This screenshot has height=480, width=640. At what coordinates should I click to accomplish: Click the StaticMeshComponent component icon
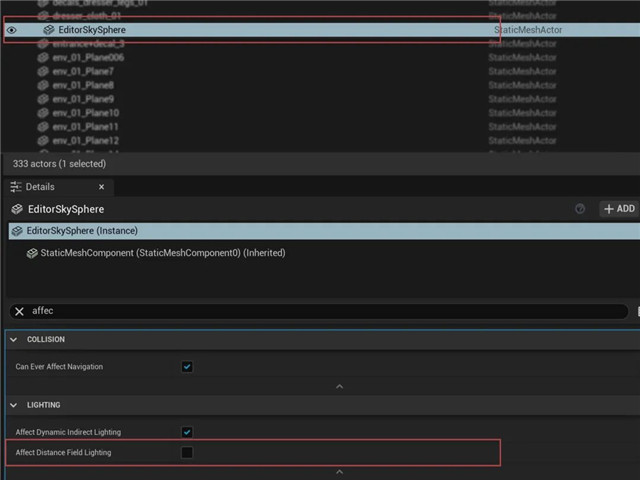coord(32,253)
